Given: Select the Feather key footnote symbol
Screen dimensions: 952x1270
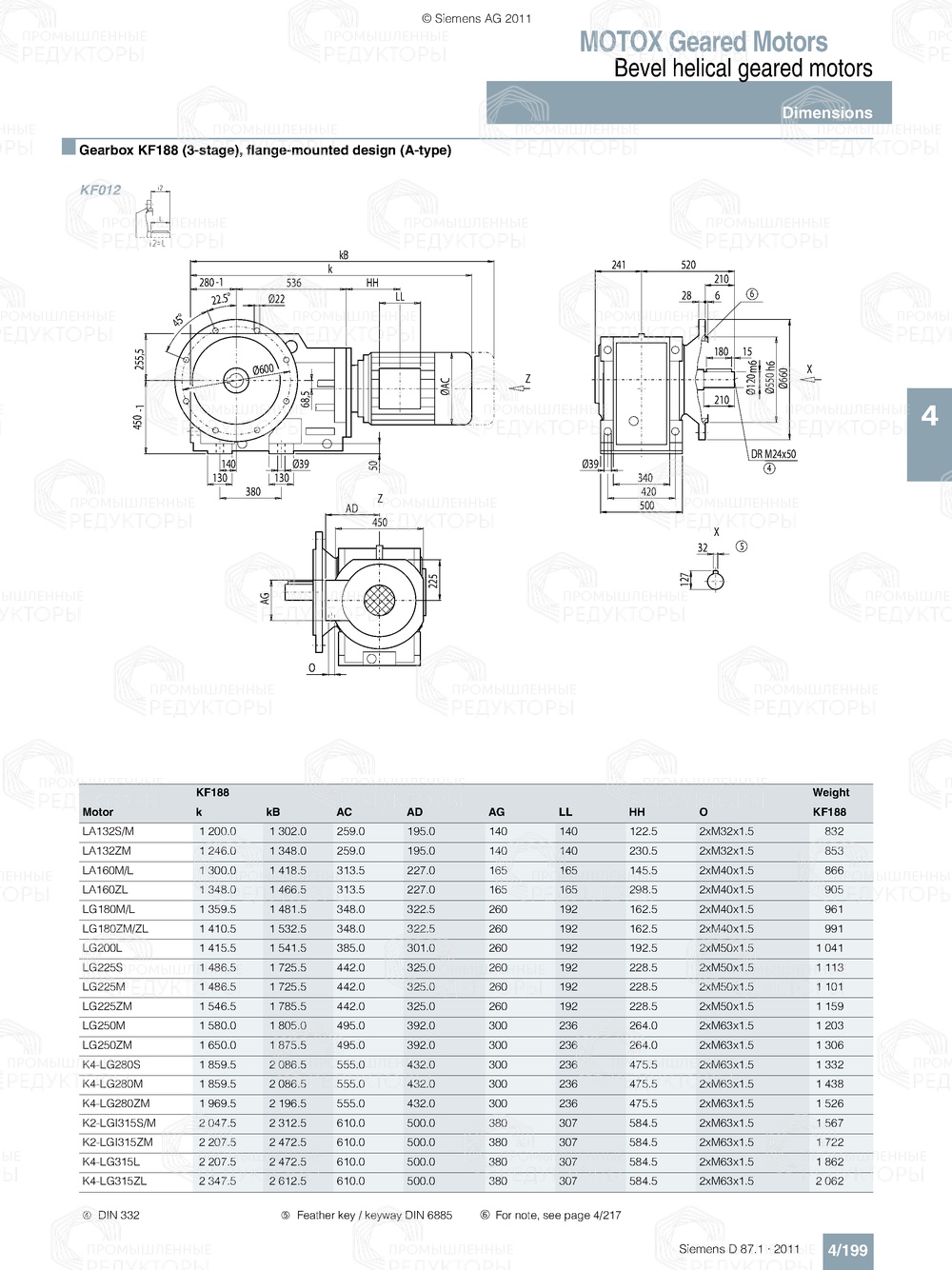Looking at the screenshot, I should pos(284,1215).
